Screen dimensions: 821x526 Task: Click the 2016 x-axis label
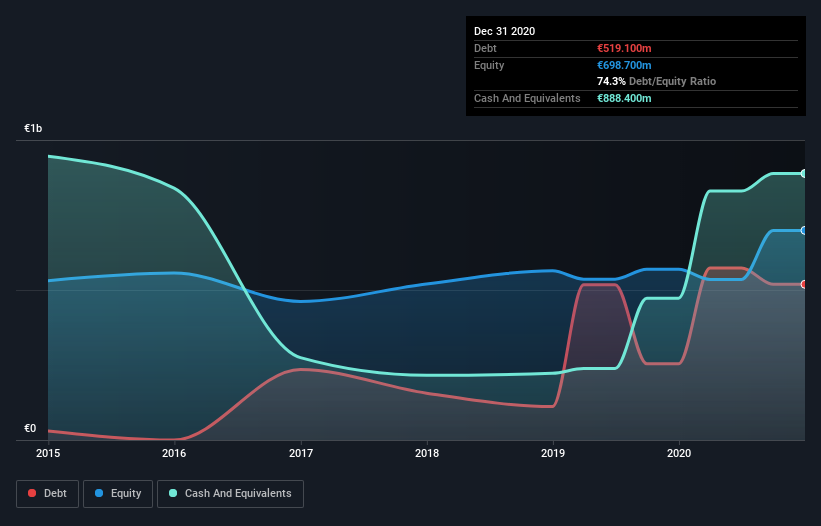pyautogui.click(x=174, y=453)
